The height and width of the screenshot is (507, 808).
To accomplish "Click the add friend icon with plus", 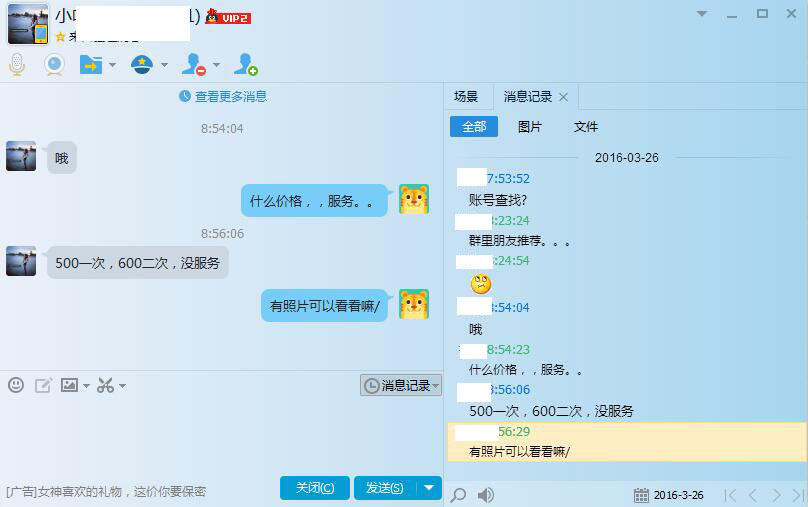I will (245, 65).
